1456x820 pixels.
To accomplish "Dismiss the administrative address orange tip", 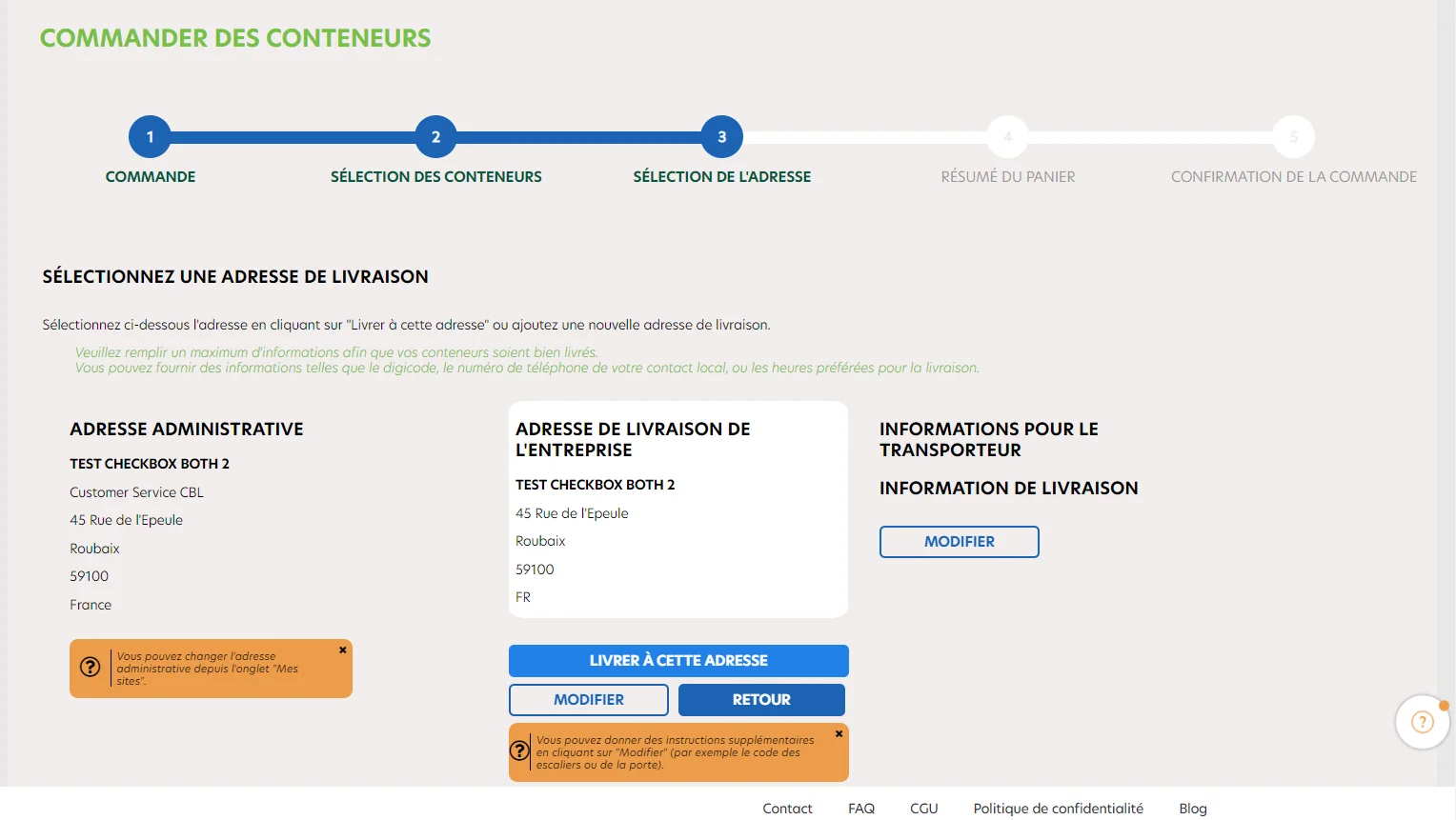I will [x=343, y=650].
